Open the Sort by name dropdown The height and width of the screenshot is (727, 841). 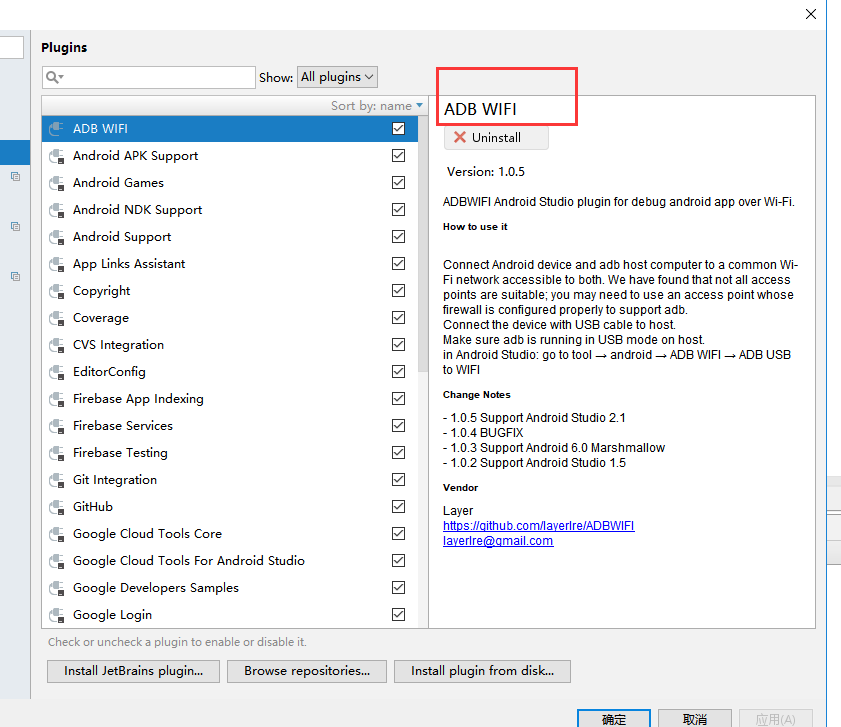(x=377, y=106)
